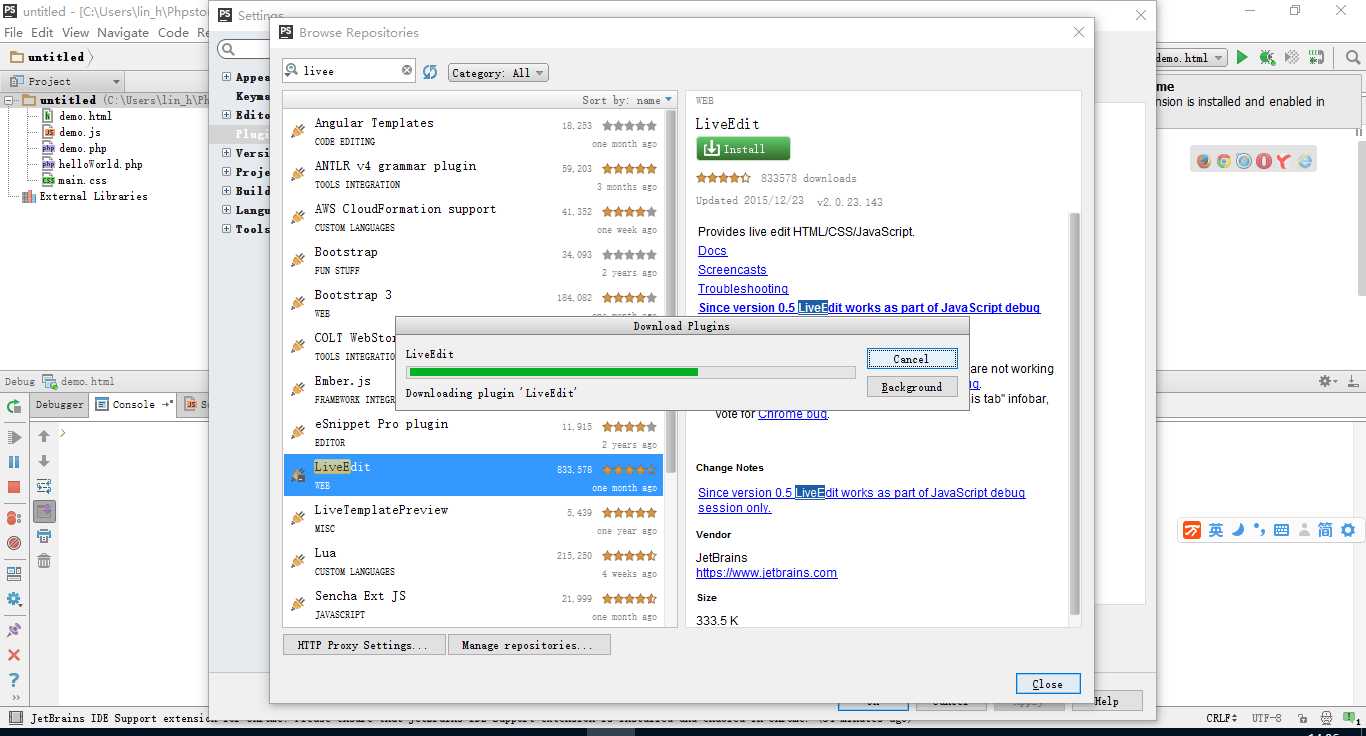Open in Internet Explorer browser icon

point(1305,160)
